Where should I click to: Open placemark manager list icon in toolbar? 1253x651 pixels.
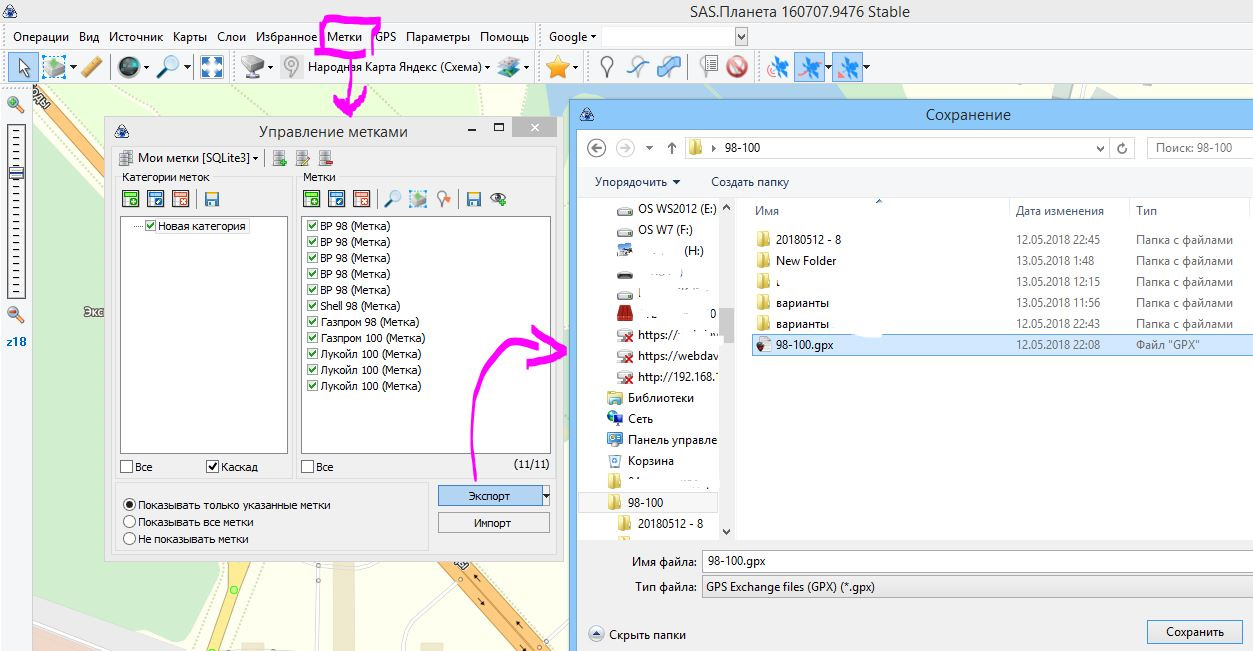click(709, 67)
